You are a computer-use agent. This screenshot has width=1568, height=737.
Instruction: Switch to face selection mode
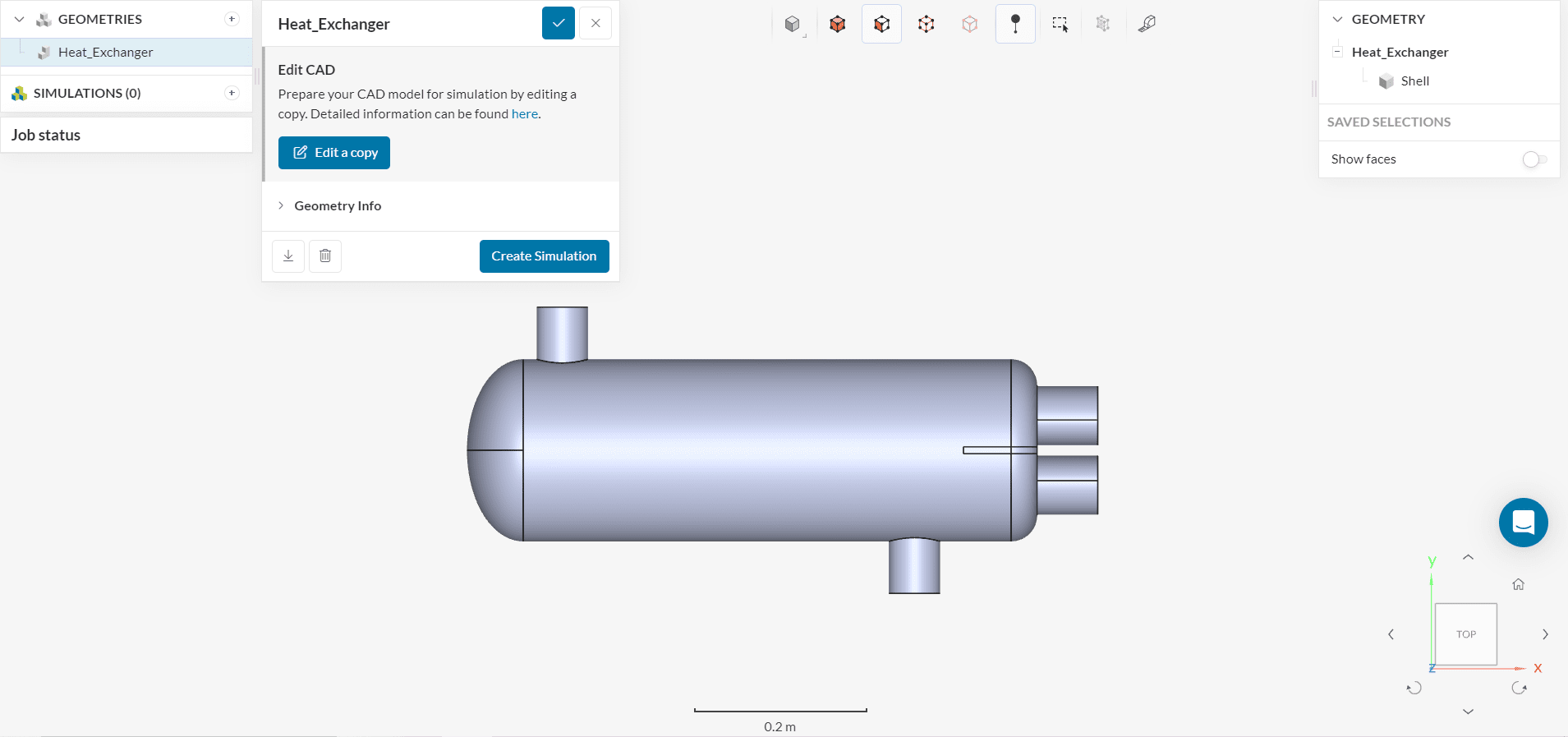[881, 24]
